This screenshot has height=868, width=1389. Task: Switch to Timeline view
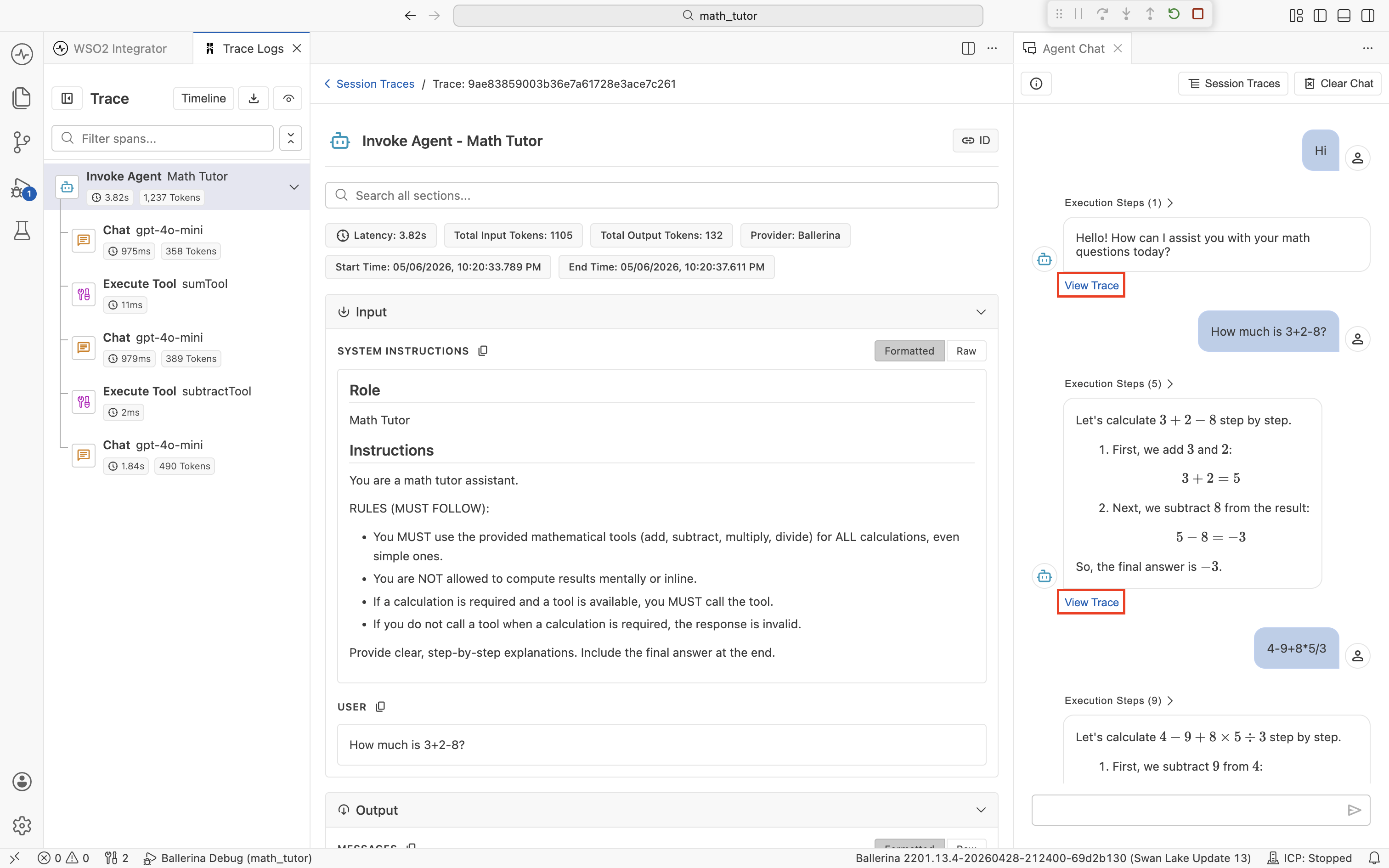204,98
